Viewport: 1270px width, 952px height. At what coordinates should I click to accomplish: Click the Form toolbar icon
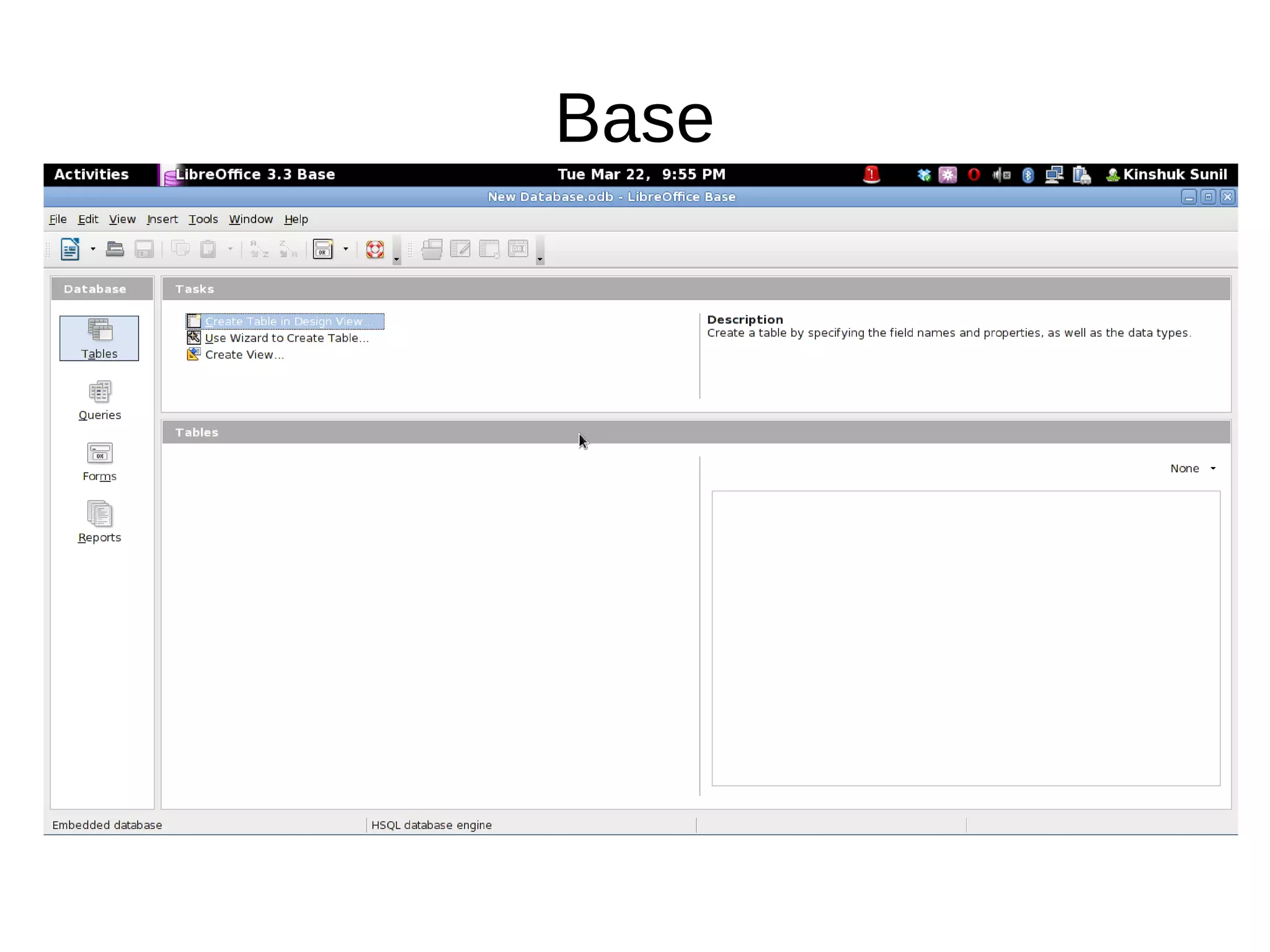tap(322, 249)
